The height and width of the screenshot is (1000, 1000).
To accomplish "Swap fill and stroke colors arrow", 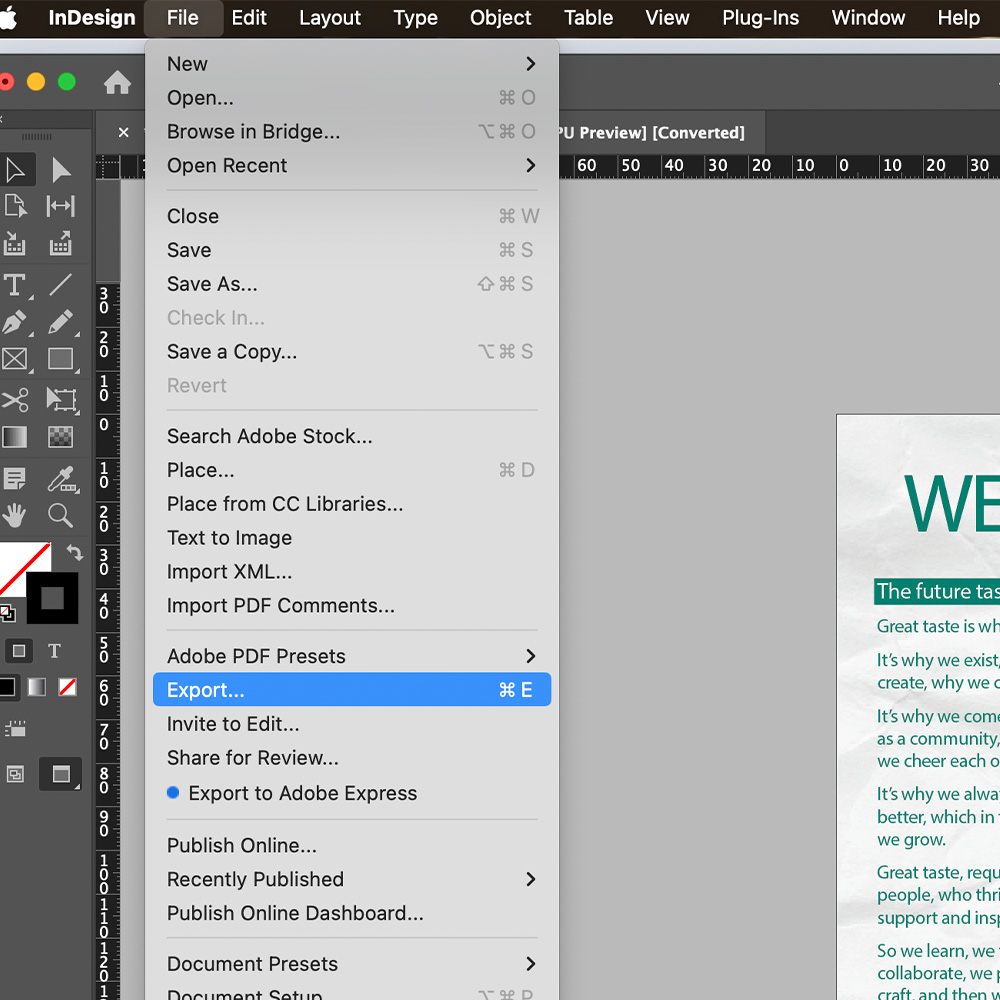I will coord(75,552).
